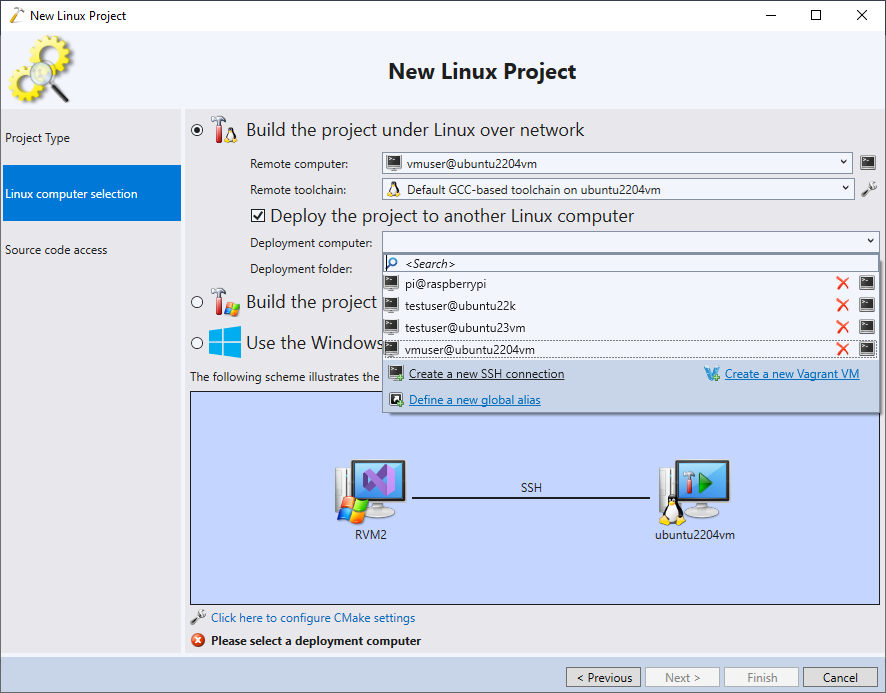Open terminal for vmuser@ubuntu2204vm list entry
Screen dimensions: 886x693
coord(867,349)
